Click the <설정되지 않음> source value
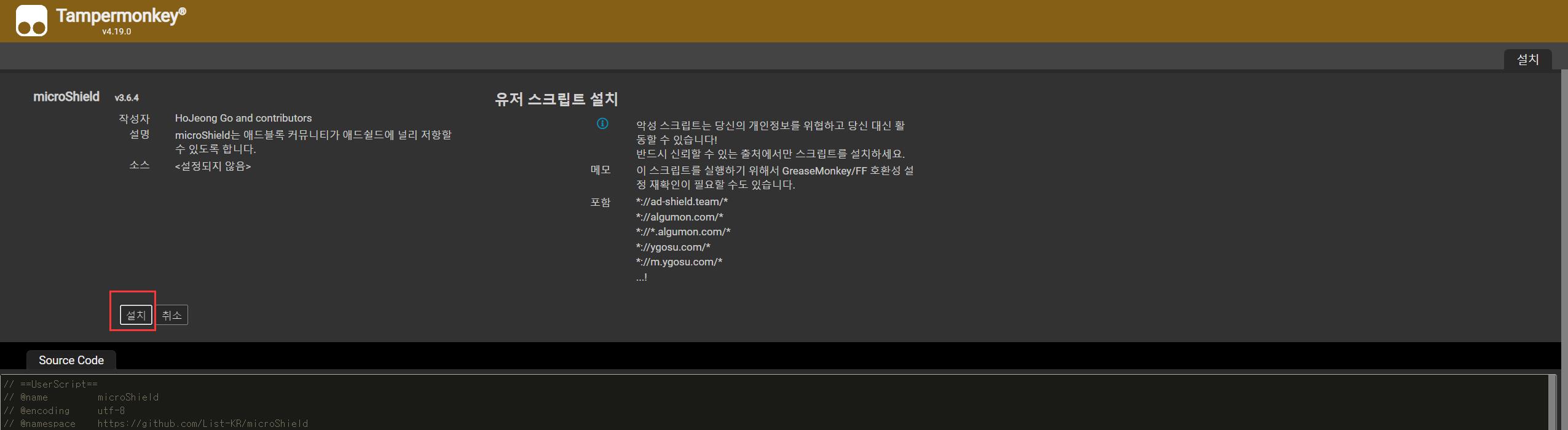This screenshot has width=1568, height=430. coord(213,166)
